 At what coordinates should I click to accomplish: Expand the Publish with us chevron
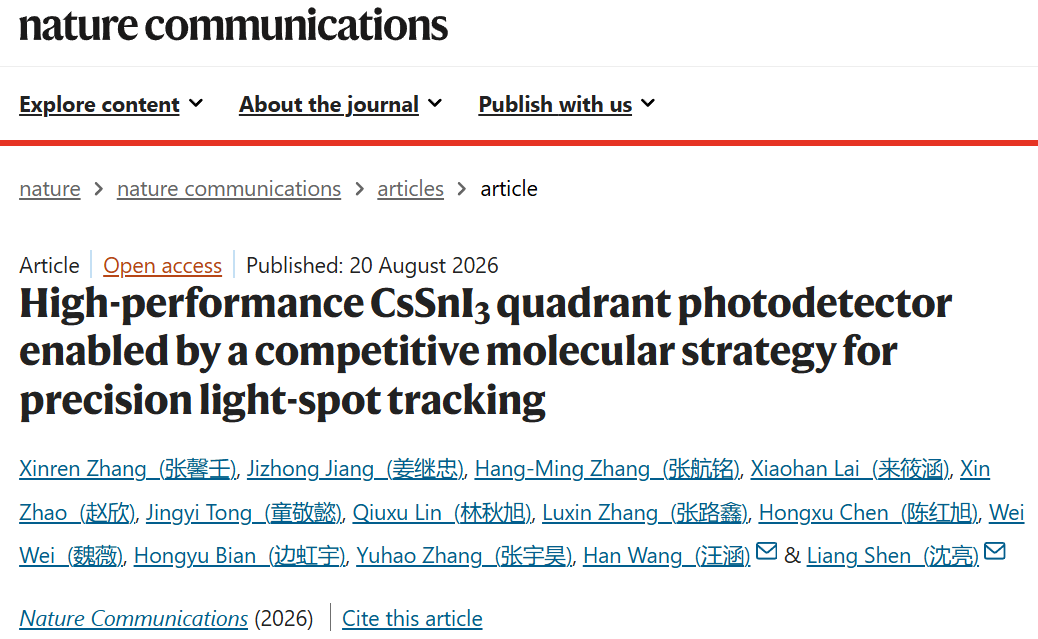click(x=648, y=103)
